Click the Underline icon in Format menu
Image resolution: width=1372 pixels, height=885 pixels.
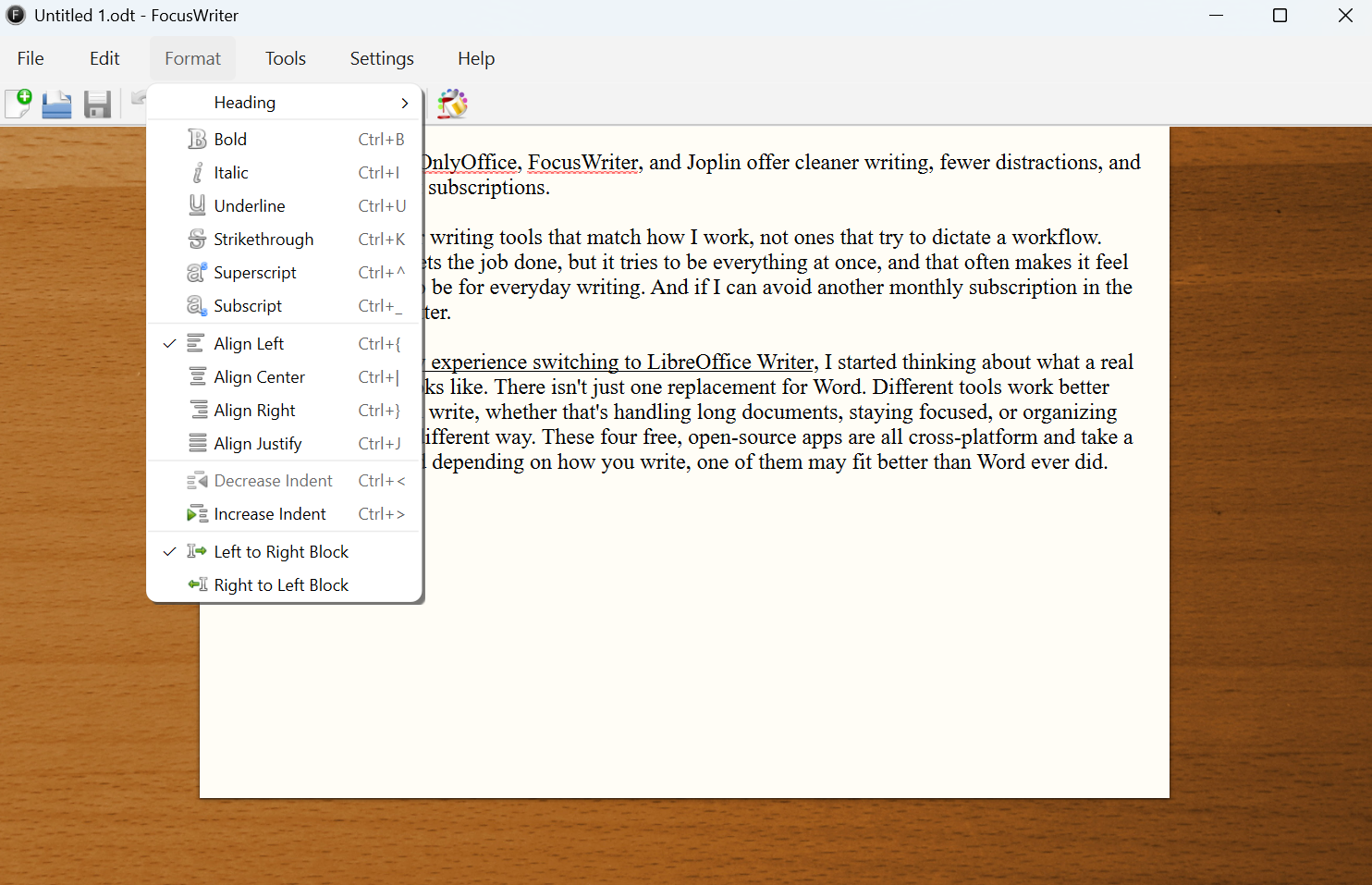click(x=197, y=205)
